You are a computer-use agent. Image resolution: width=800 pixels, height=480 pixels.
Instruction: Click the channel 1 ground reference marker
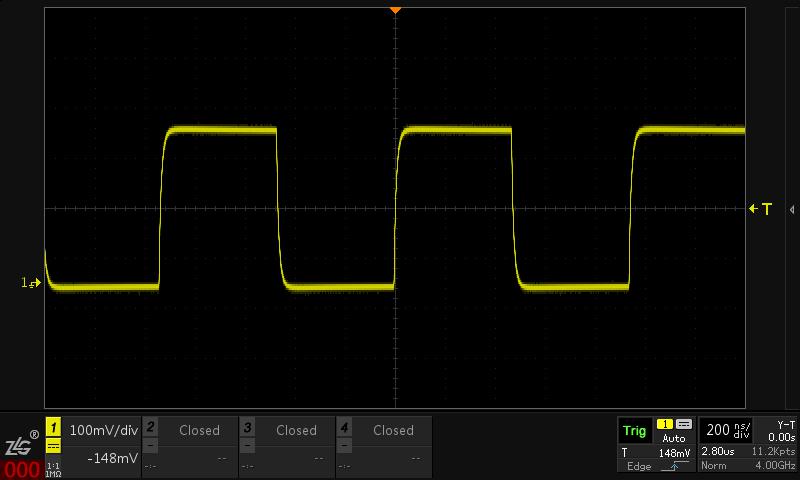[x=31, y=283]
